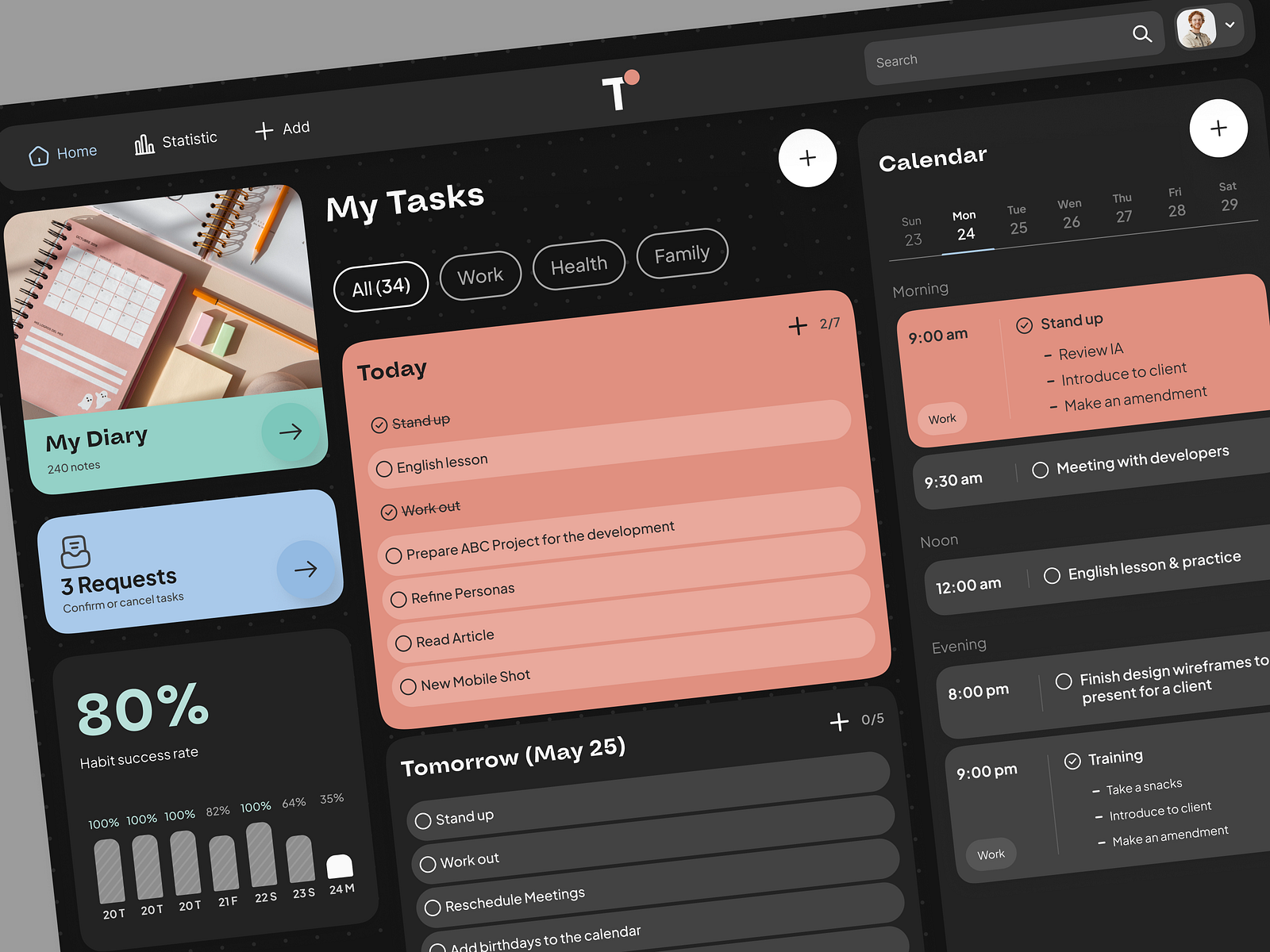Switch to the Work filter tab
Screen dimensions: 1270x952
(x=479, y=274)
